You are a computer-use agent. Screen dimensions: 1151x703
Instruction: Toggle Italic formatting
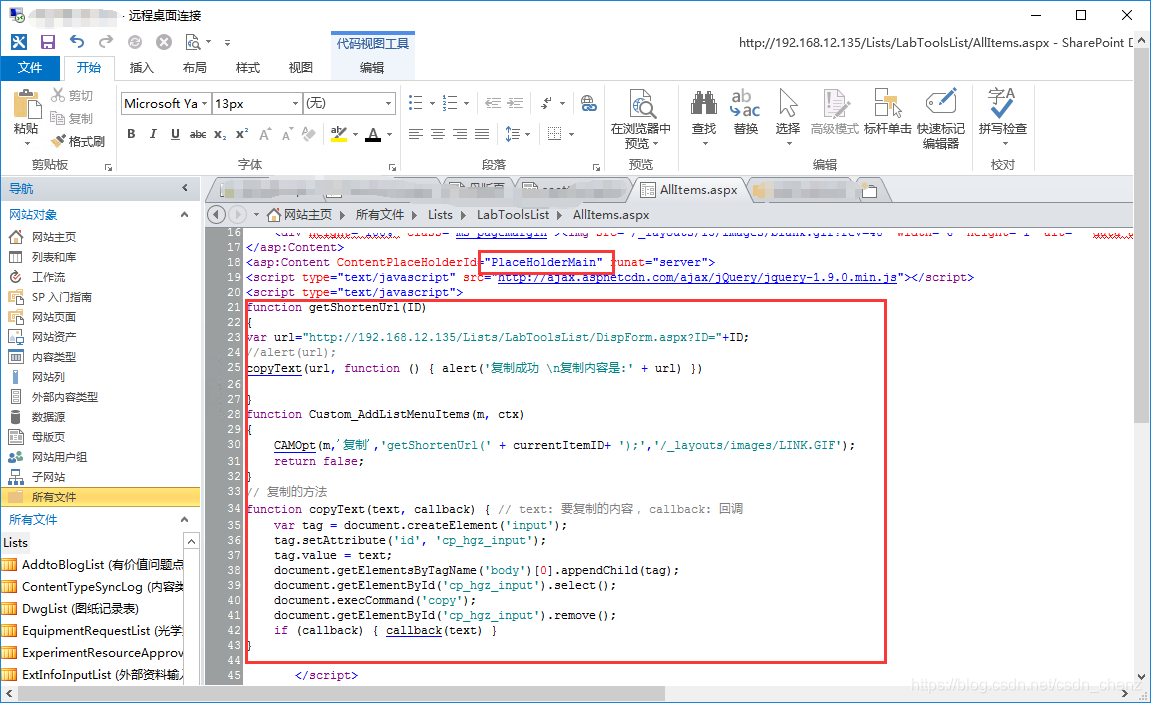pyautogui.click(x=153, y=134)
